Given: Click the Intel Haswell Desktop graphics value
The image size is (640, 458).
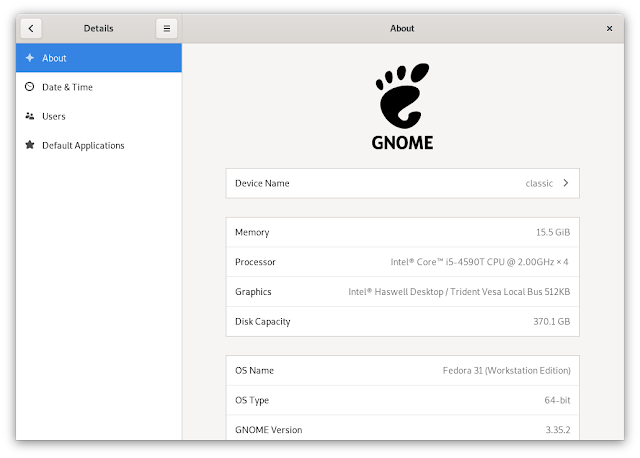Looking at the screenshot, I should point(459,292).
